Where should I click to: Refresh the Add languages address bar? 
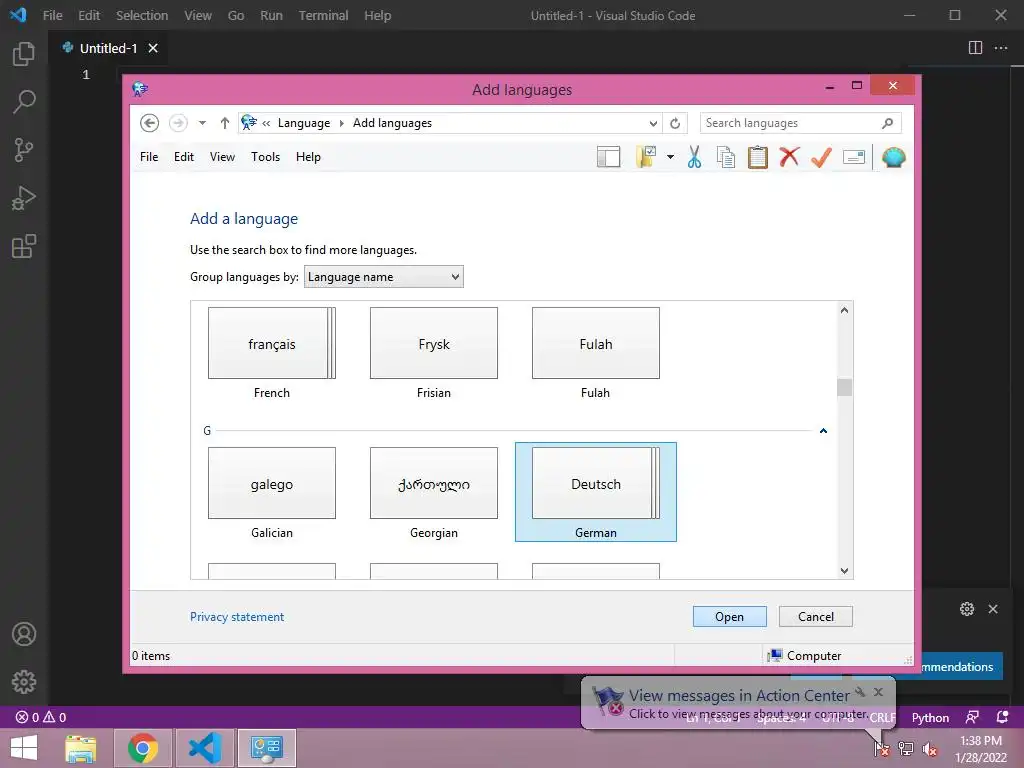click(675, 123)
